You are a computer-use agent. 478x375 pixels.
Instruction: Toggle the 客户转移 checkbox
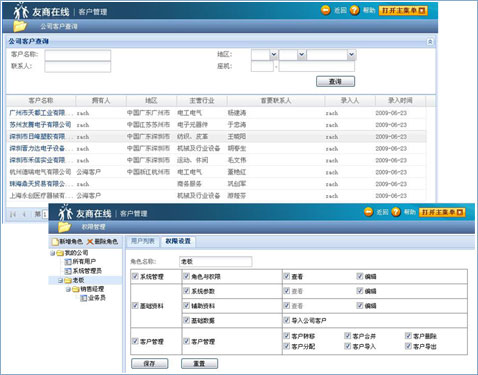tap(287, 336)
